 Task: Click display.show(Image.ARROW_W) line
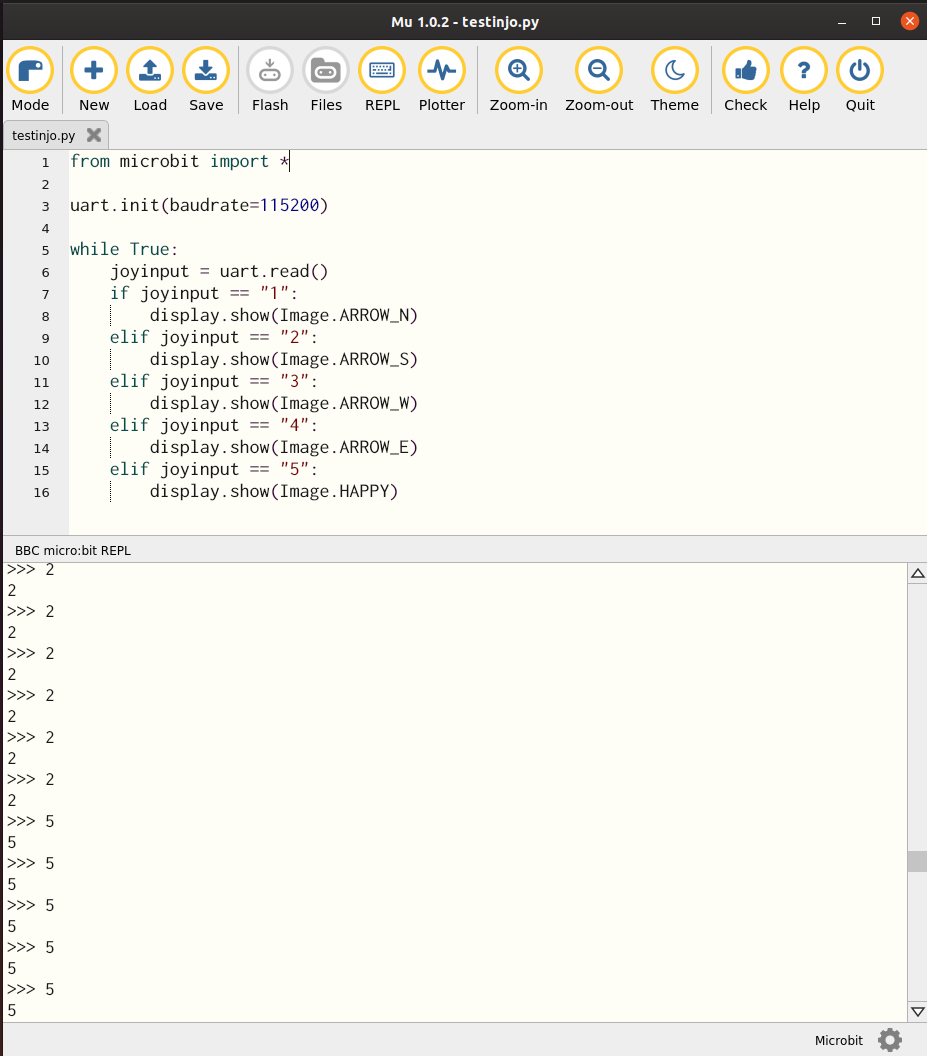pyautogui.click(x=284, y=403)
